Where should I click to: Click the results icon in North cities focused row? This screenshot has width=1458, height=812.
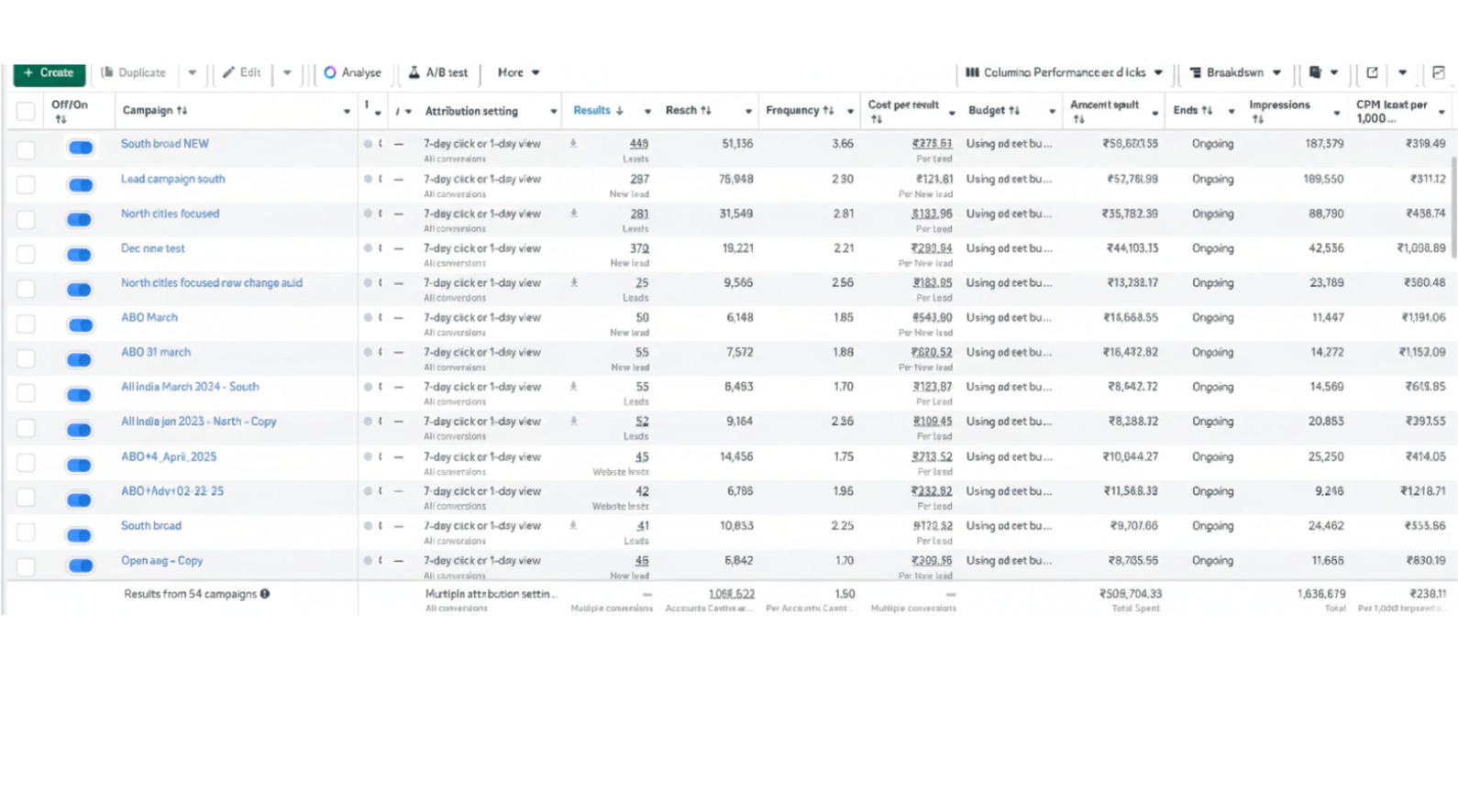pyautogui.click(x=574, y=214)
